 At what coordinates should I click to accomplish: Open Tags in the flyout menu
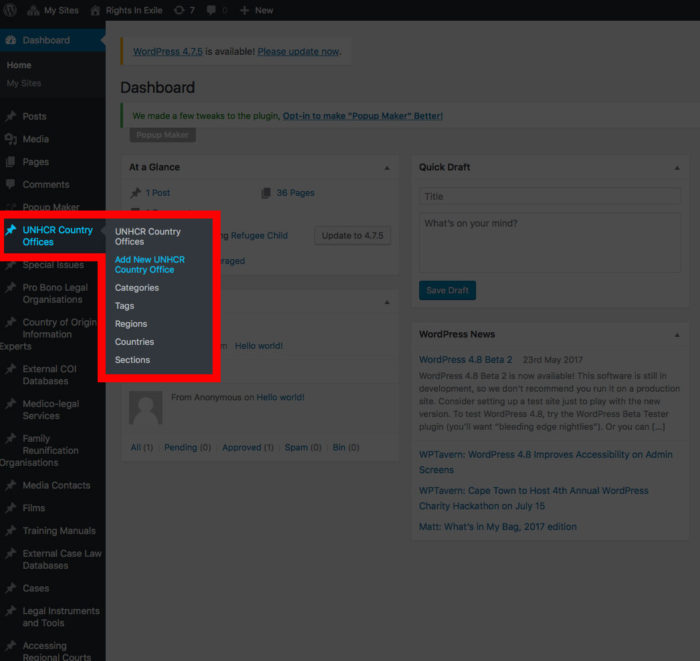(x=125, y=306)
